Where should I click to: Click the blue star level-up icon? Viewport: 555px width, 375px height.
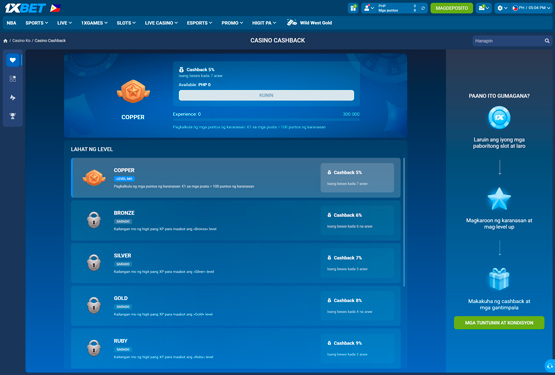(499, 199)
